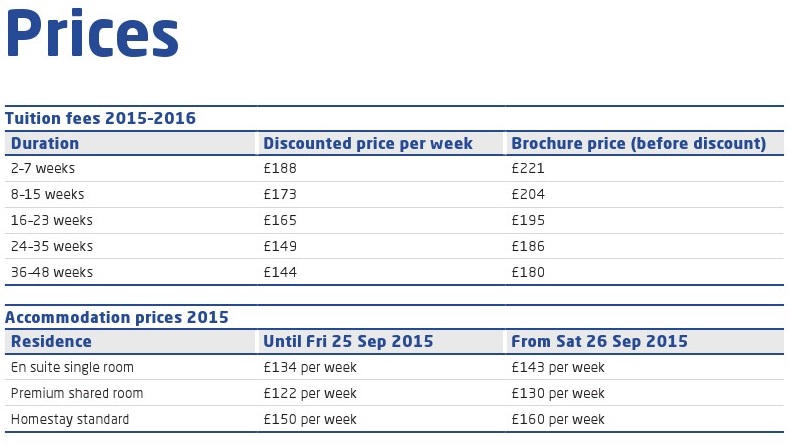
Task: Click the £160 per week price
Action: (558, 419)
